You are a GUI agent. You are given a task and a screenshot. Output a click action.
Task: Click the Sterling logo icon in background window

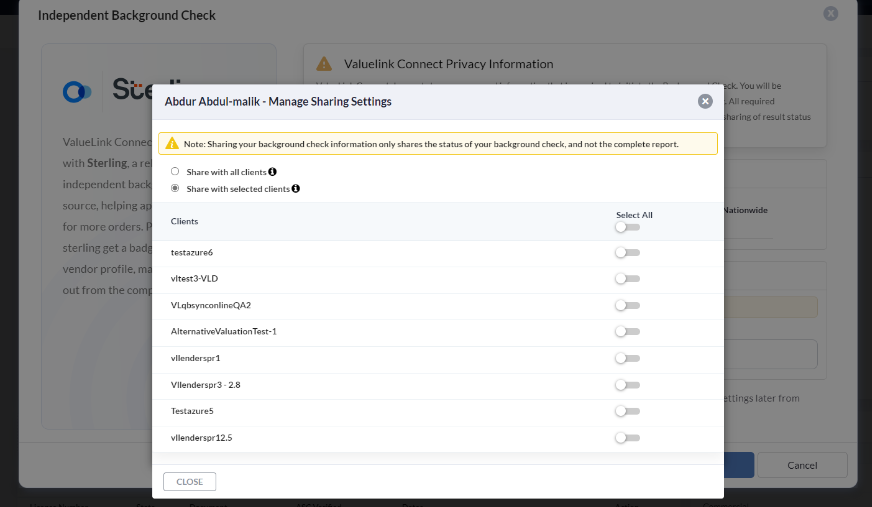[77, 92]
